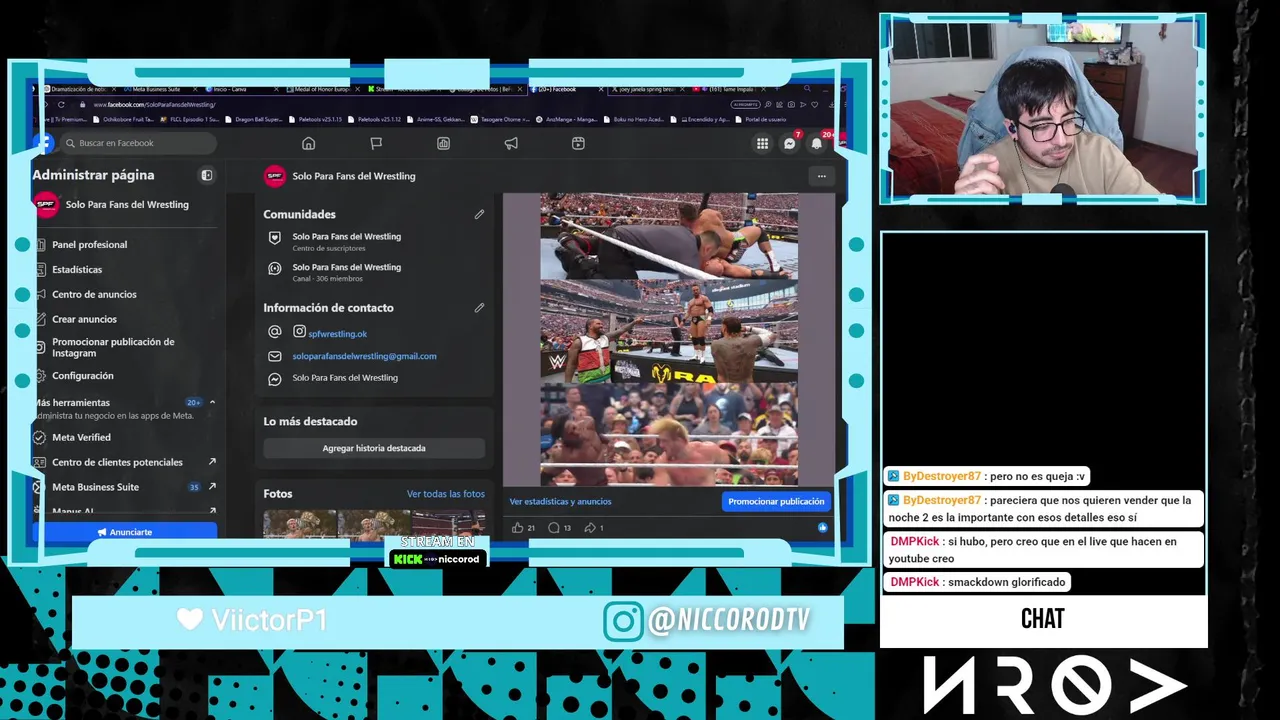Open the Facebook apps grid menu
Viewport: 1280px width, 720px height.
762,143
